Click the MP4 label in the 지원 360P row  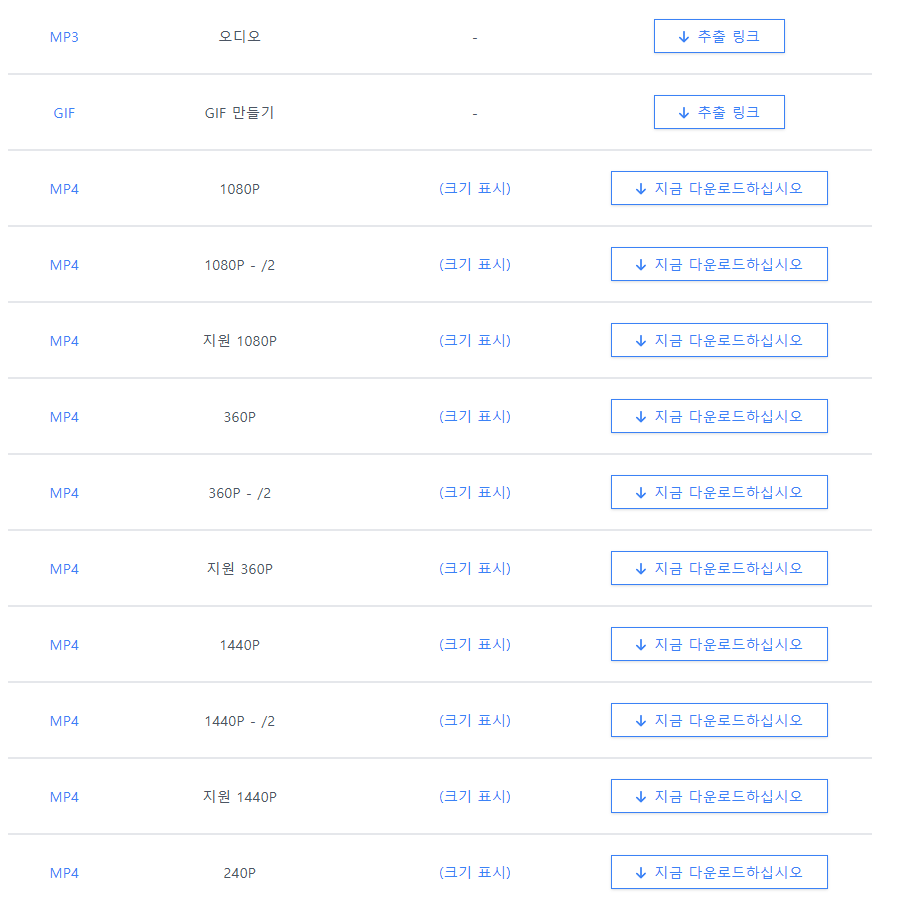pyautogui.click(x=64, y=569)
